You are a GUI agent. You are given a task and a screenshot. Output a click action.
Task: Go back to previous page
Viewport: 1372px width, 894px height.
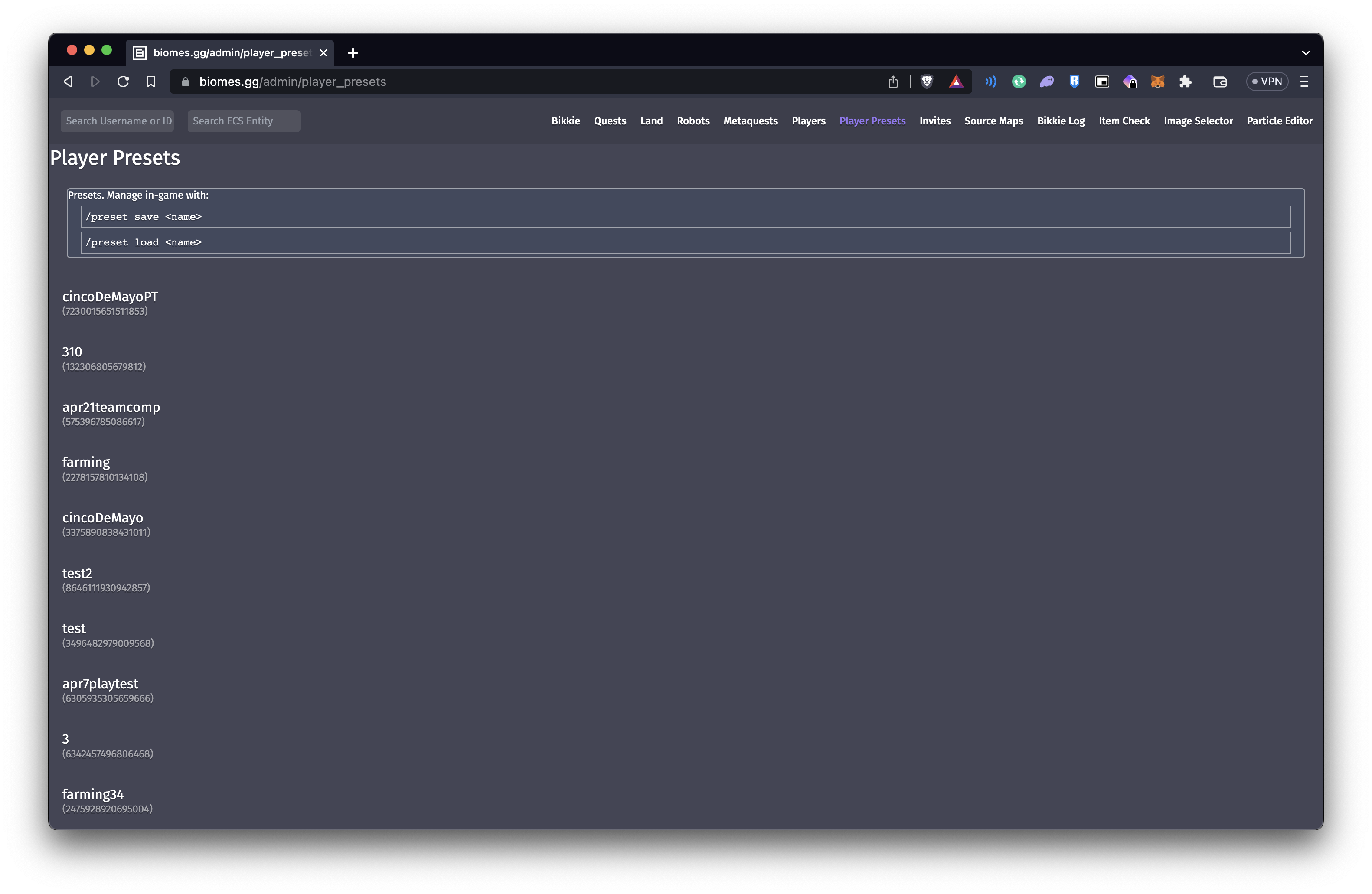click(x=68, y=82)
